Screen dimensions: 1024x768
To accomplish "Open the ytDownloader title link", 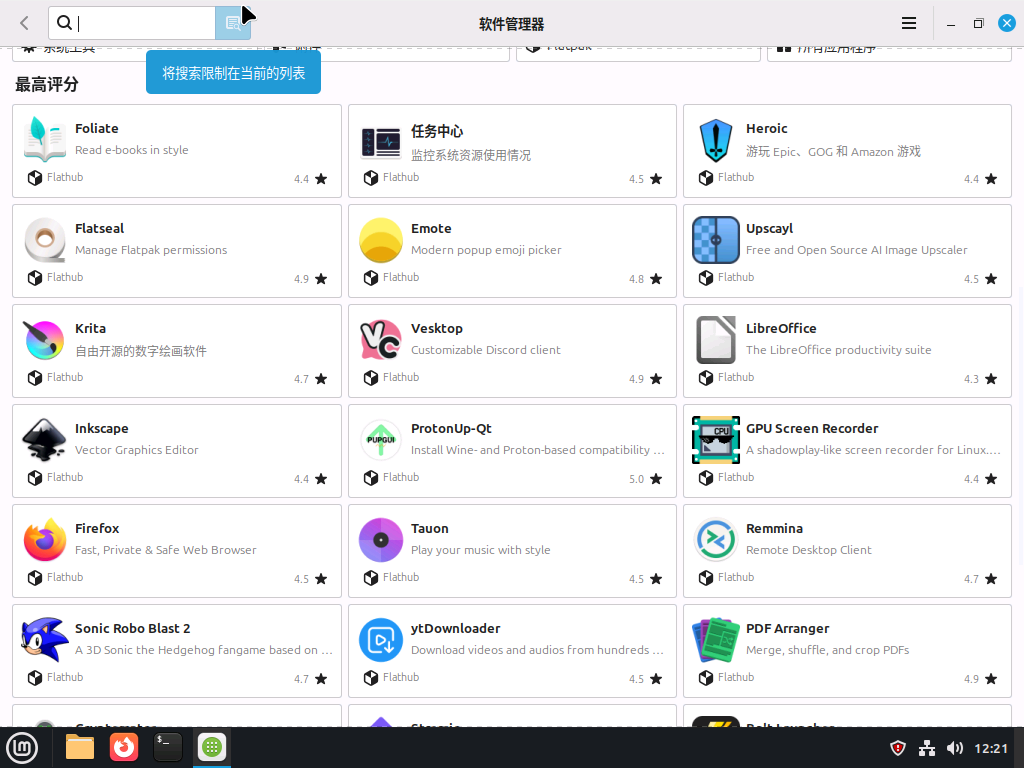I will pos(455,628).
